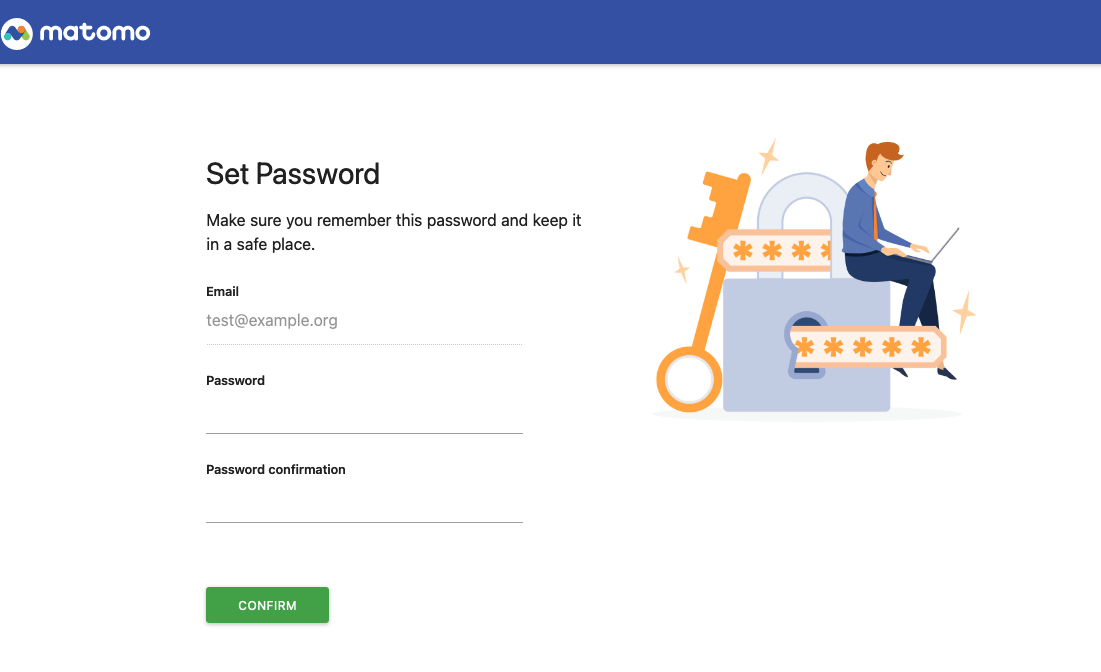The image size is (1101, 672).
Task: Focus the Password confirmation input field
Action: [364, 505]
